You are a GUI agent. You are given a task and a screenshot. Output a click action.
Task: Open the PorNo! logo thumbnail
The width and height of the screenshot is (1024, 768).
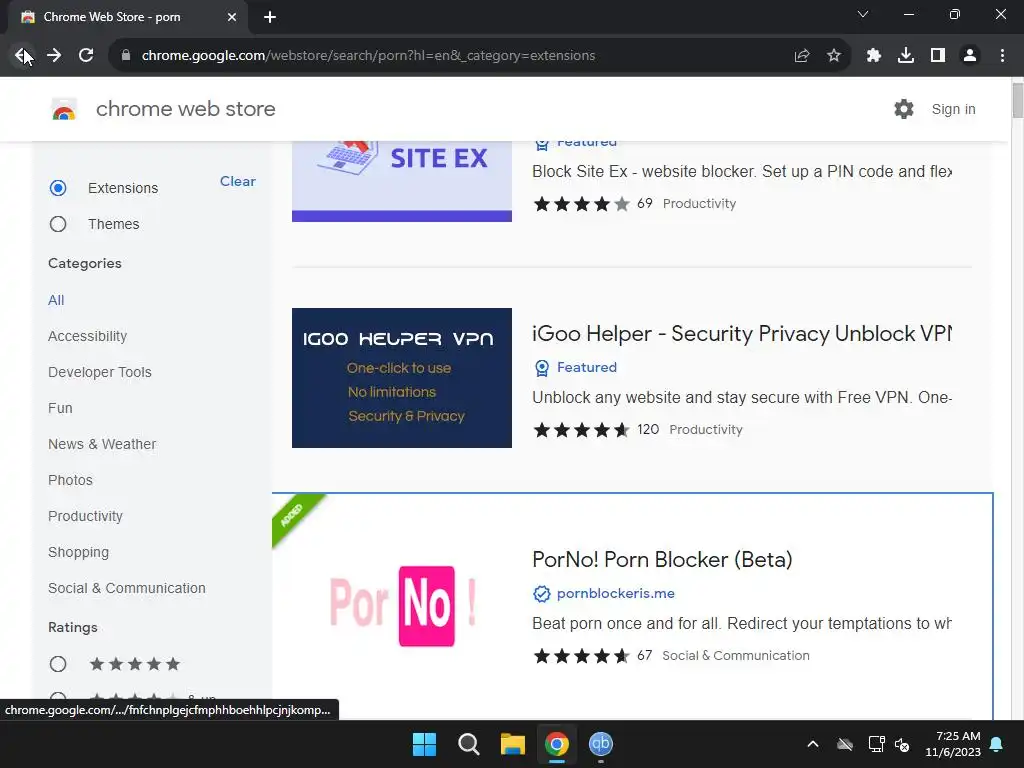point(402,606)
